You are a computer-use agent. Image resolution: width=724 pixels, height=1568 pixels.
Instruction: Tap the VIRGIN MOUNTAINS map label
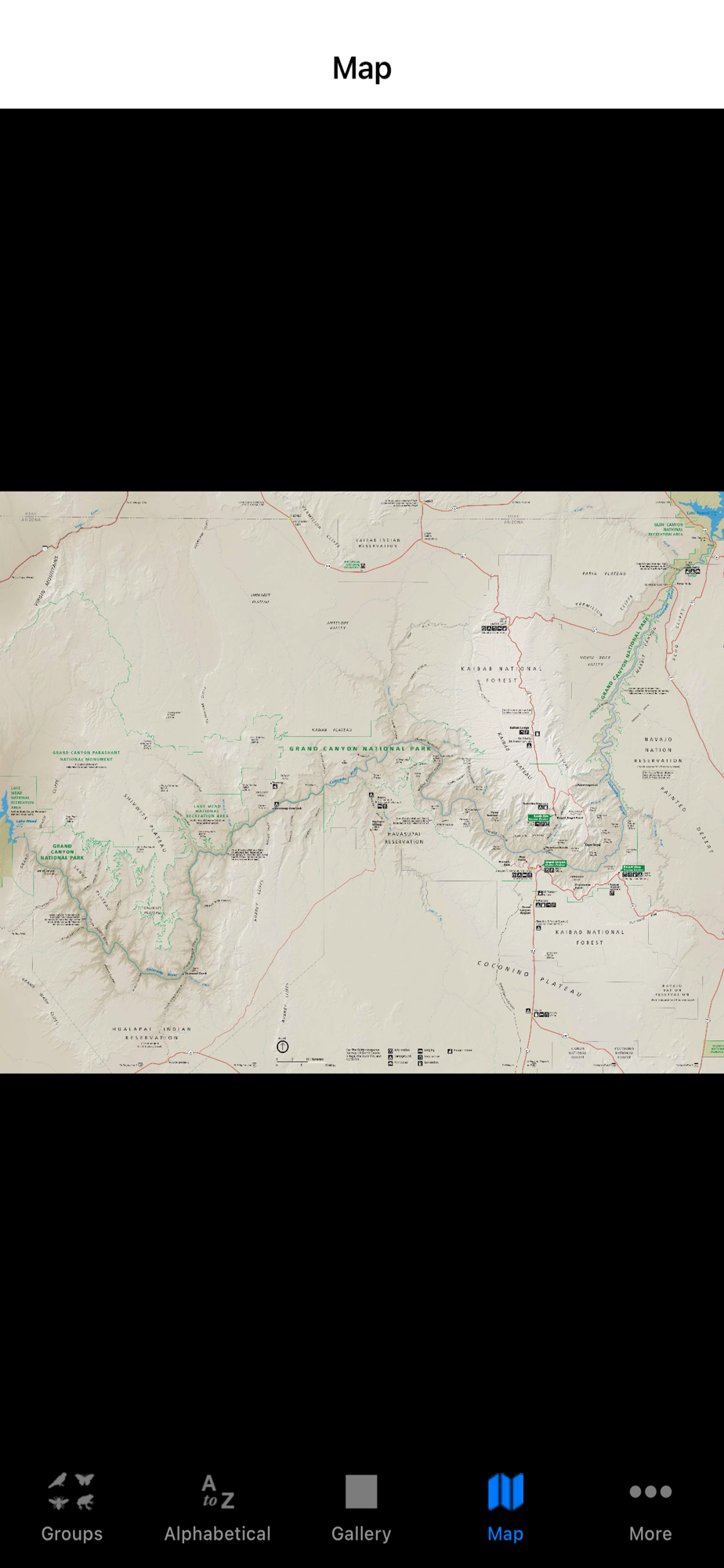point(47,582)
